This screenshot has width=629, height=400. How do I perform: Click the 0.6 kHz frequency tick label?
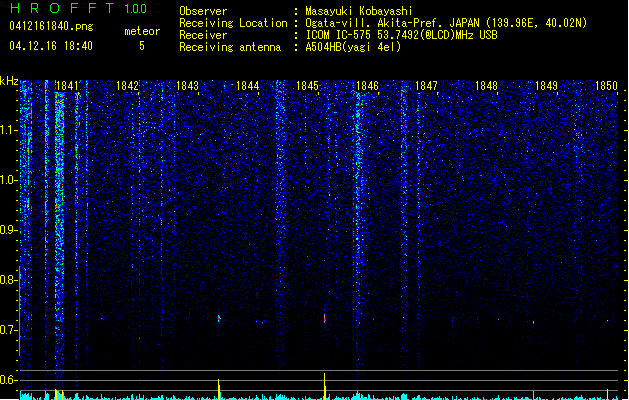[x=9, y=380]
